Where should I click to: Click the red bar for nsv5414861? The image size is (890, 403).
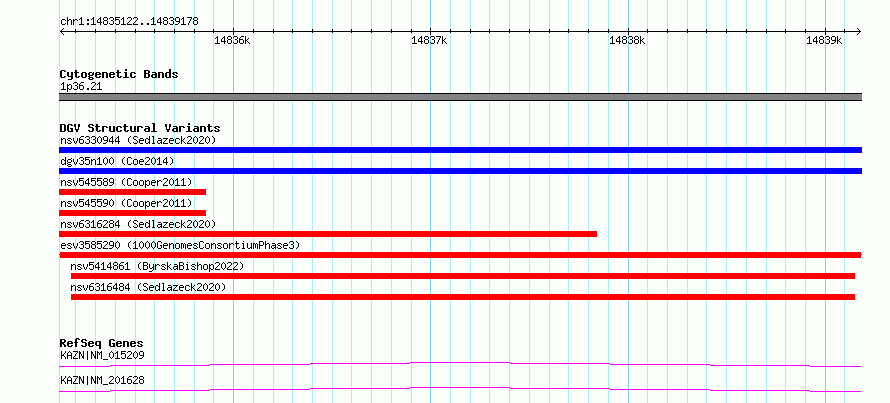click(x=463, y=276)
